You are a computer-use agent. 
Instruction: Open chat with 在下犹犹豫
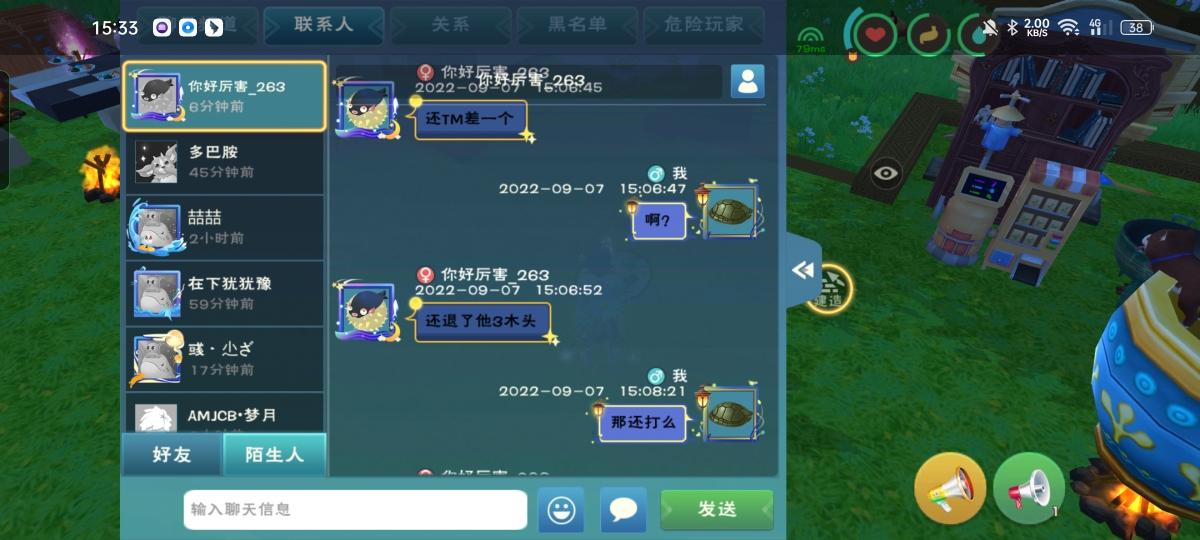tap(224, 293)
